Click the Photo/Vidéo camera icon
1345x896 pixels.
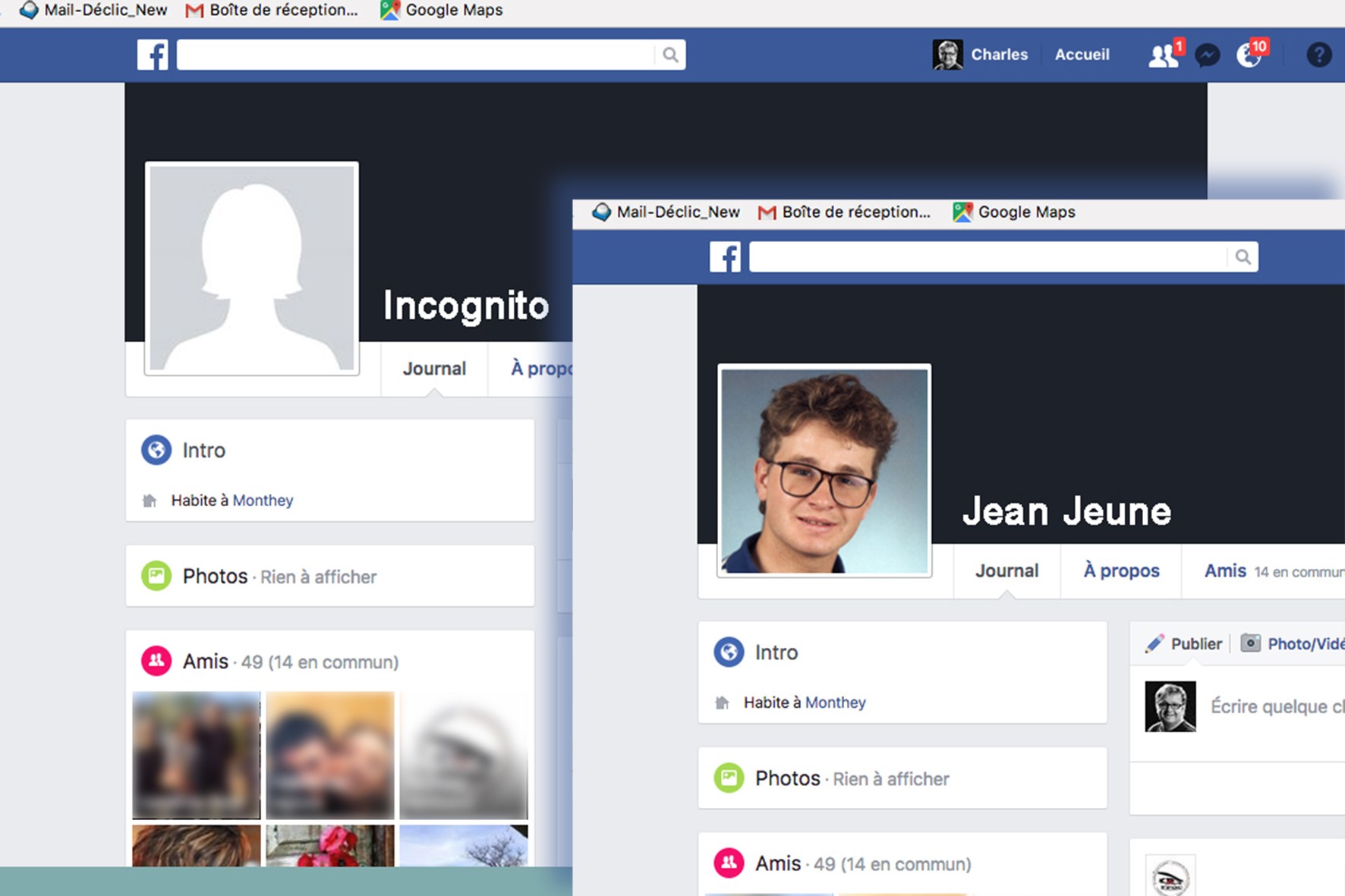coord(1250,643)
